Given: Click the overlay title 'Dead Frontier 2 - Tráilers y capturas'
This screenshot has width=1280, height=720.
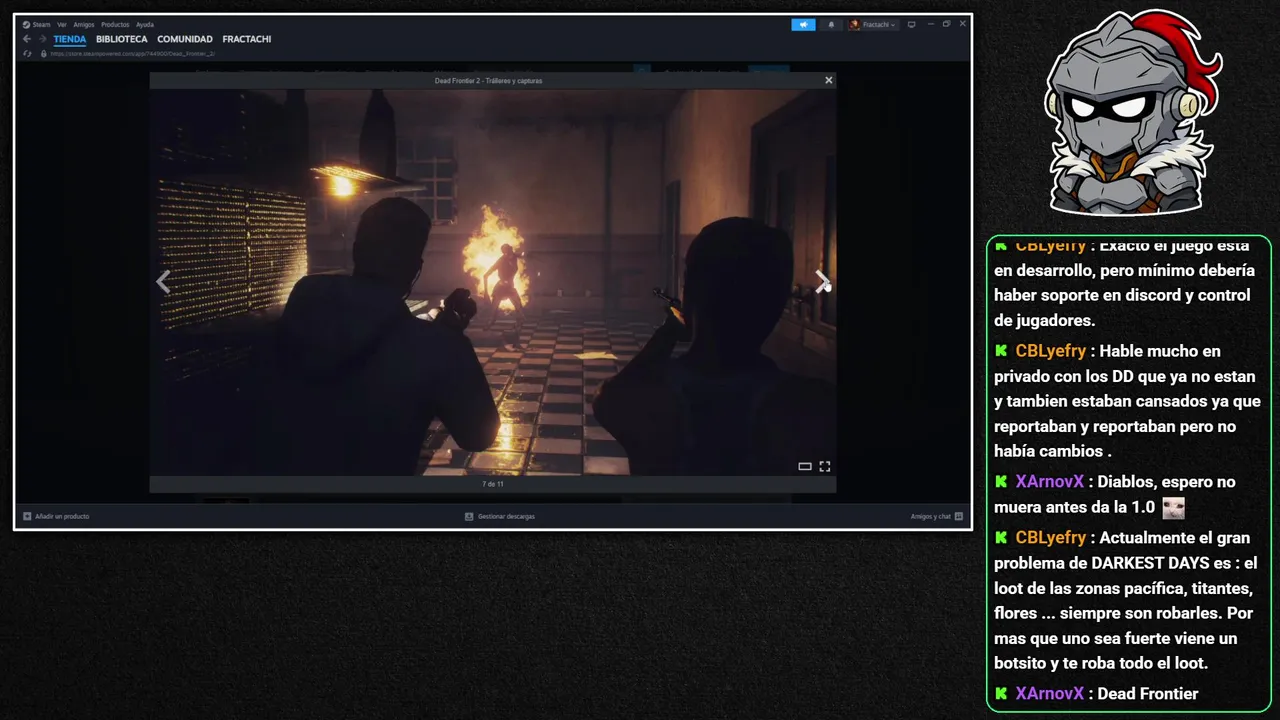Looking at the screenshot, I should pos(488,80).
